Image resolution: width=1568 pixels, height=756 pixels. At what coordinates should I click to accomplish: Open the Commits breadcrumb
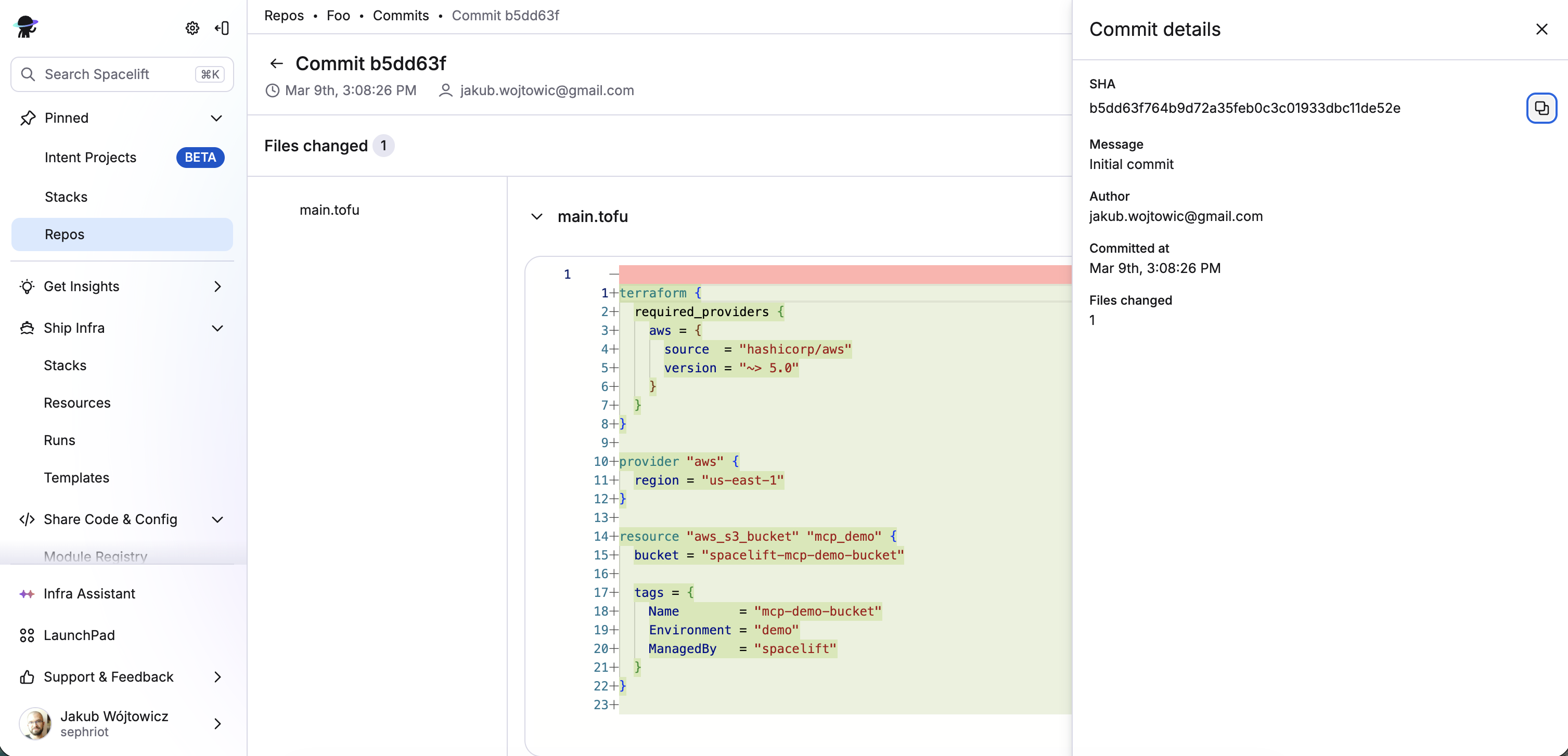[x=400, y=15]
